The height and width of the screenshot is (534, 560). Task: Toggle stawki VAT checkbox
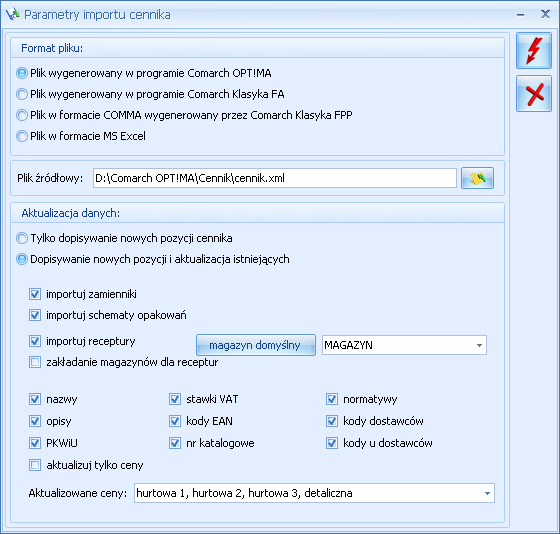coord(175,399)
